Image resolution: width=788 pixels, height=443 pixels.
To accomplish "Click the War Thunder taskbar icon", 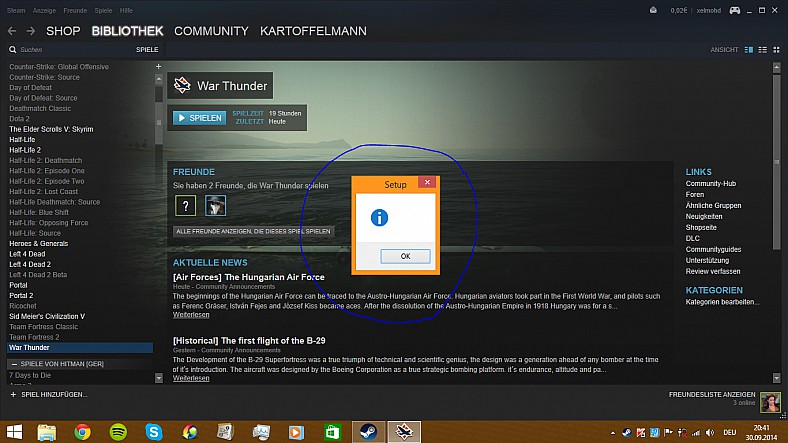I will point(404,432).
